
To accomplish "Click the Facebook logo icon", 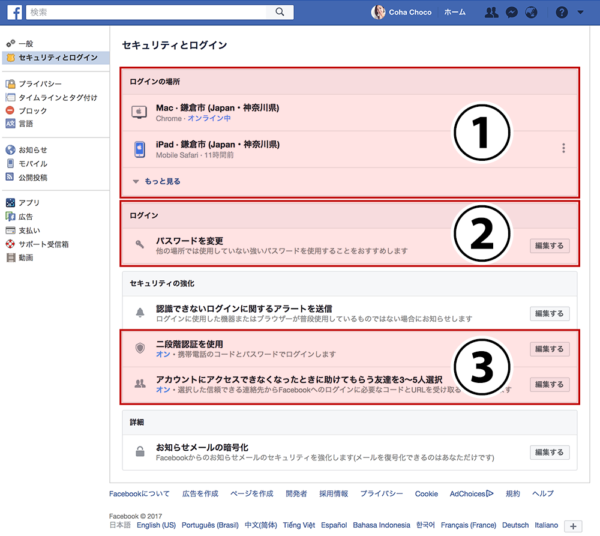I will point(15,12).
